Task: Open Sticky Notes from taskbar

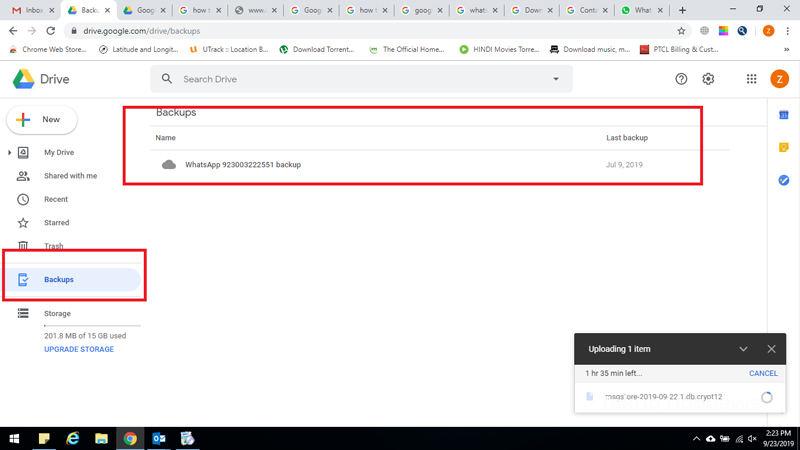Action: click(44, 439)
